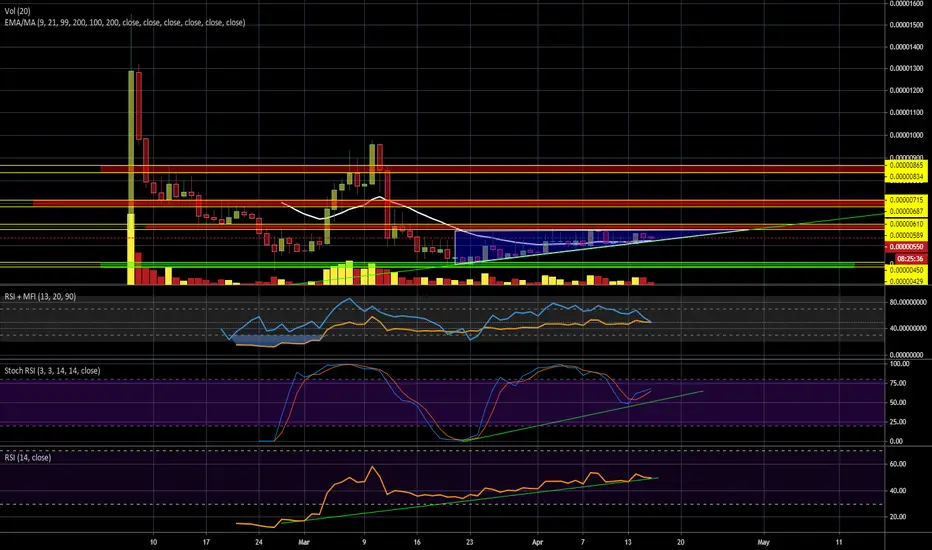Click the tallest yellow volume bar
This screenshot has height=550, width=932.
[131, 249]
